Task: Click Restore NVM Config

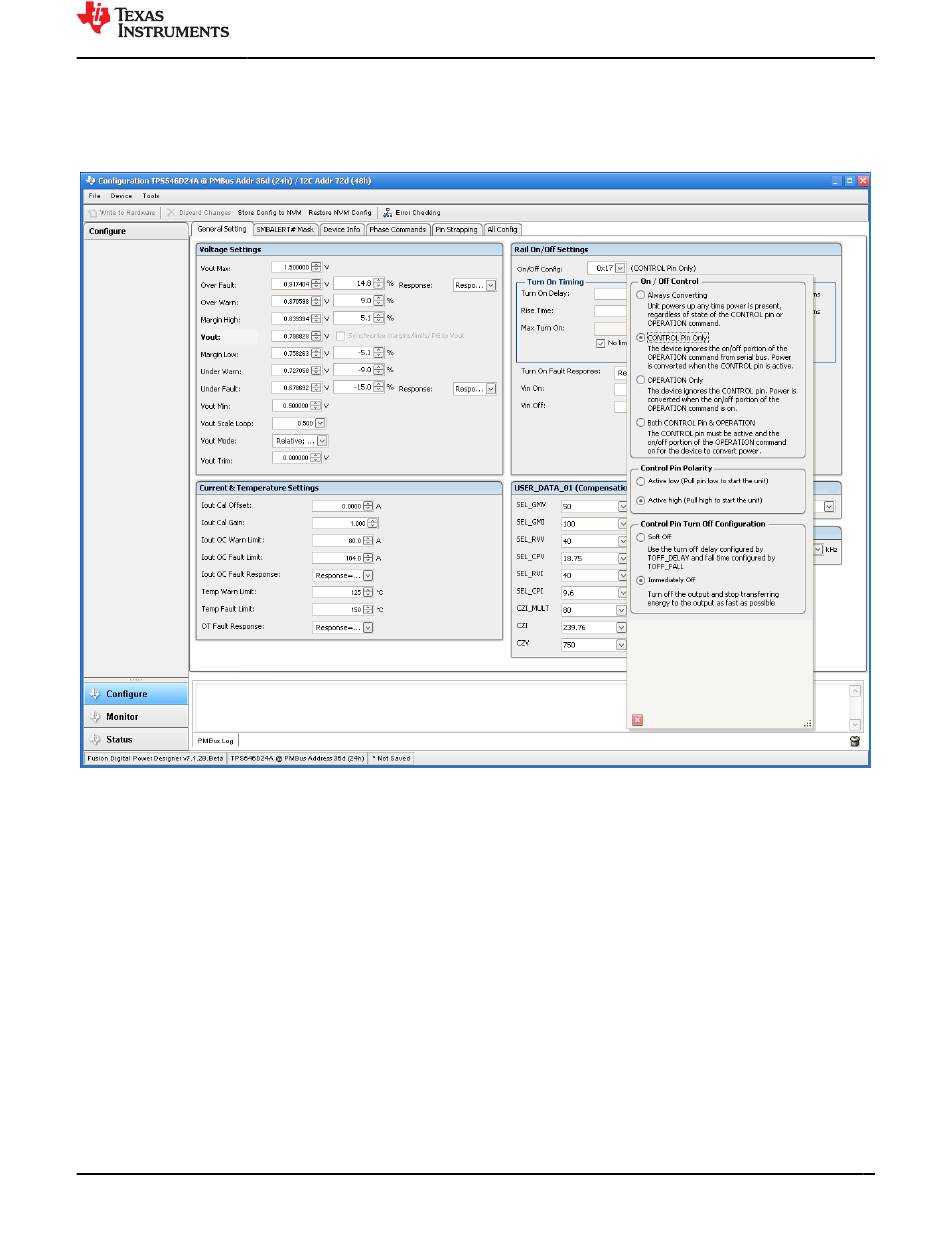Action: [339, 212]
